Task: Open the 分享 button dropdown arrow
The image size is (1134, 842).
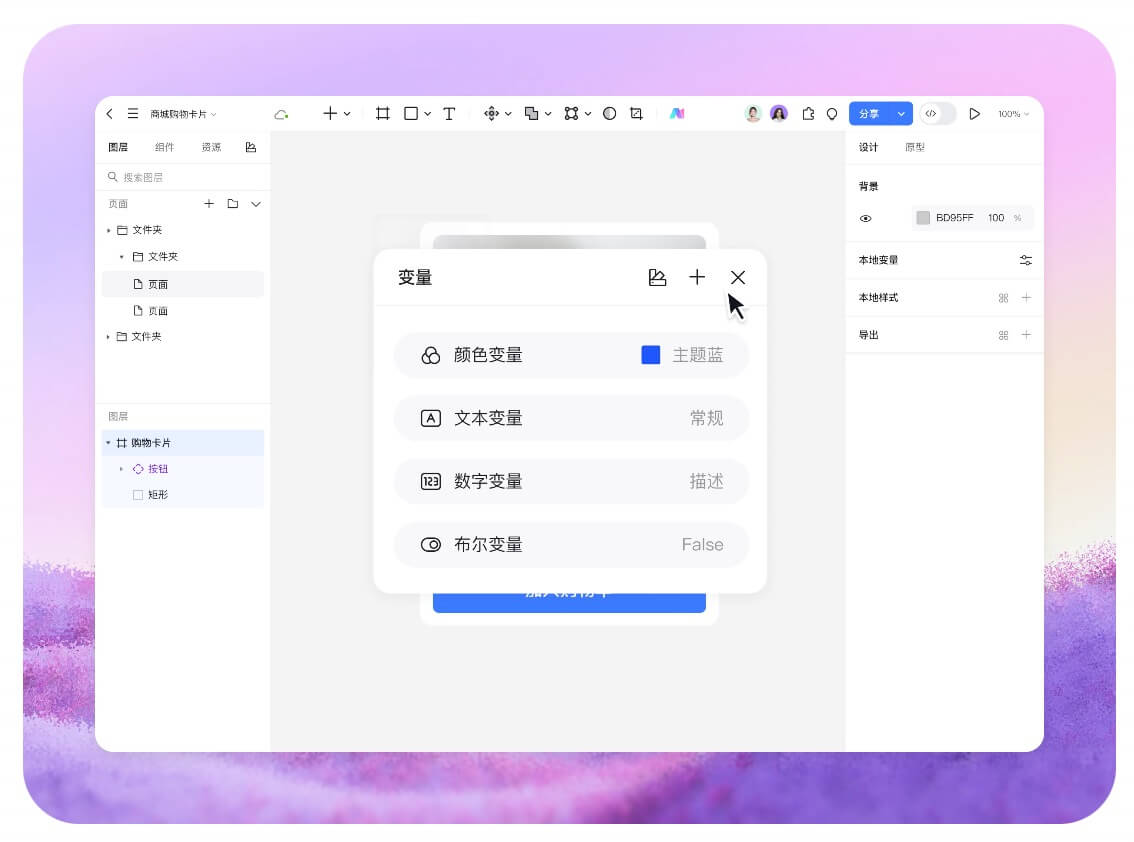Action: [x=899, y=113]
